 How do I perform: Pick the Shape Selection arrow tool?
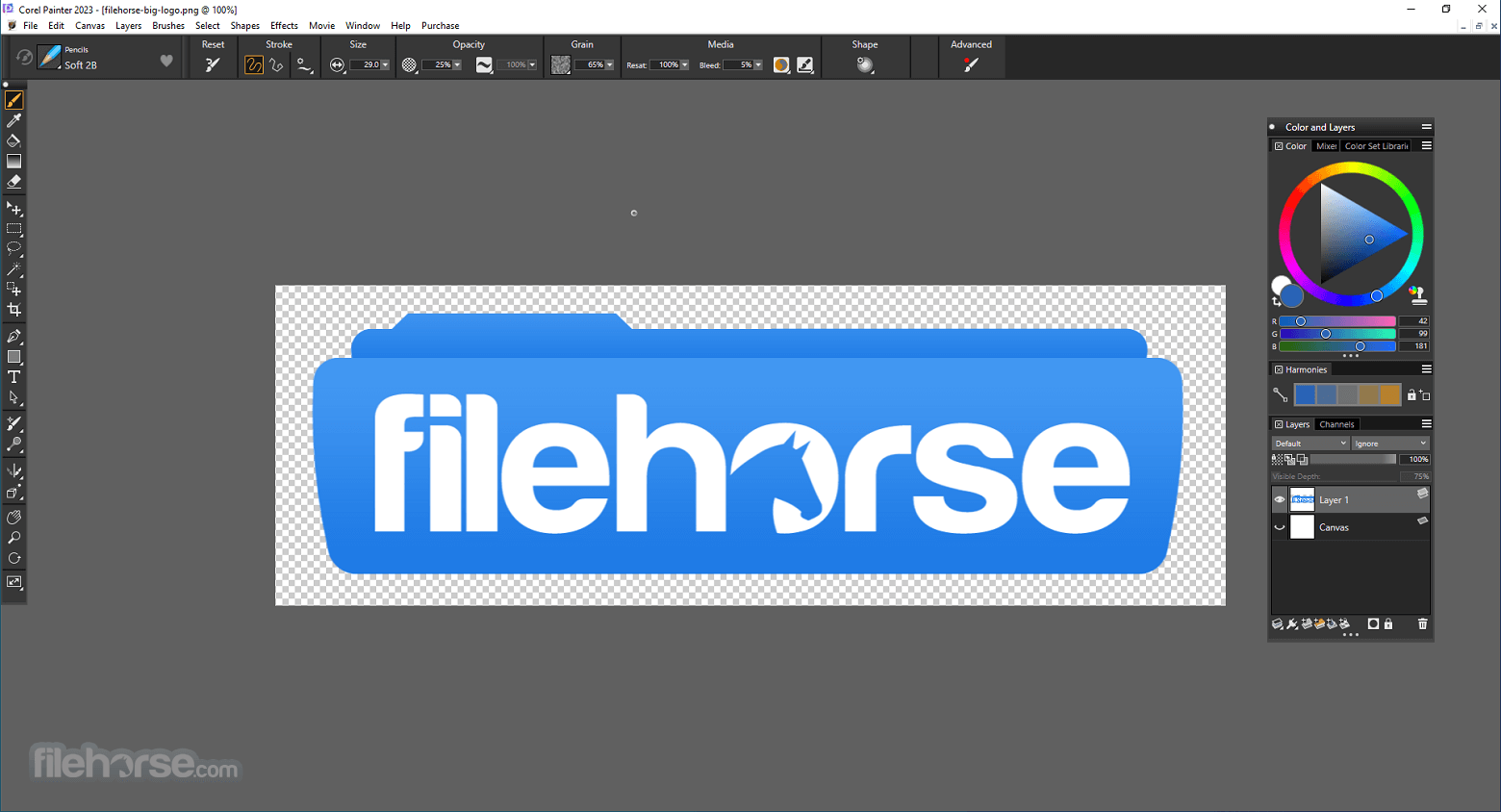14,397
